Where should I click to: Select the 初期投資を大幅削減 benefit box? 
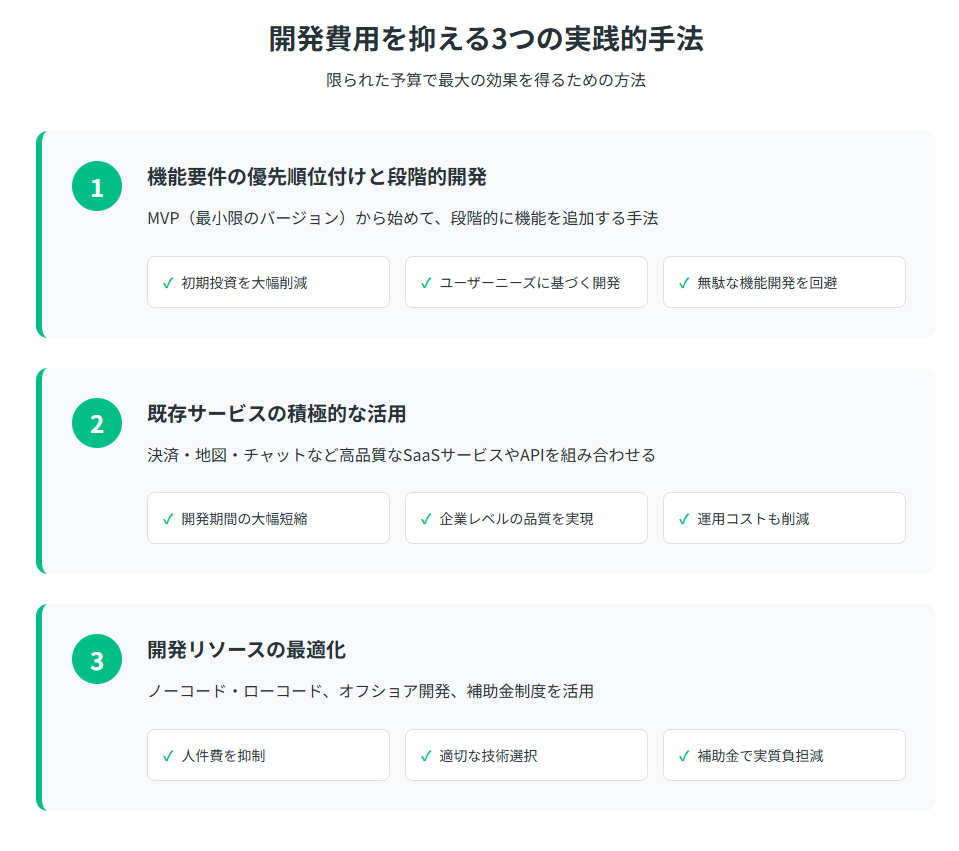(268, 282)
